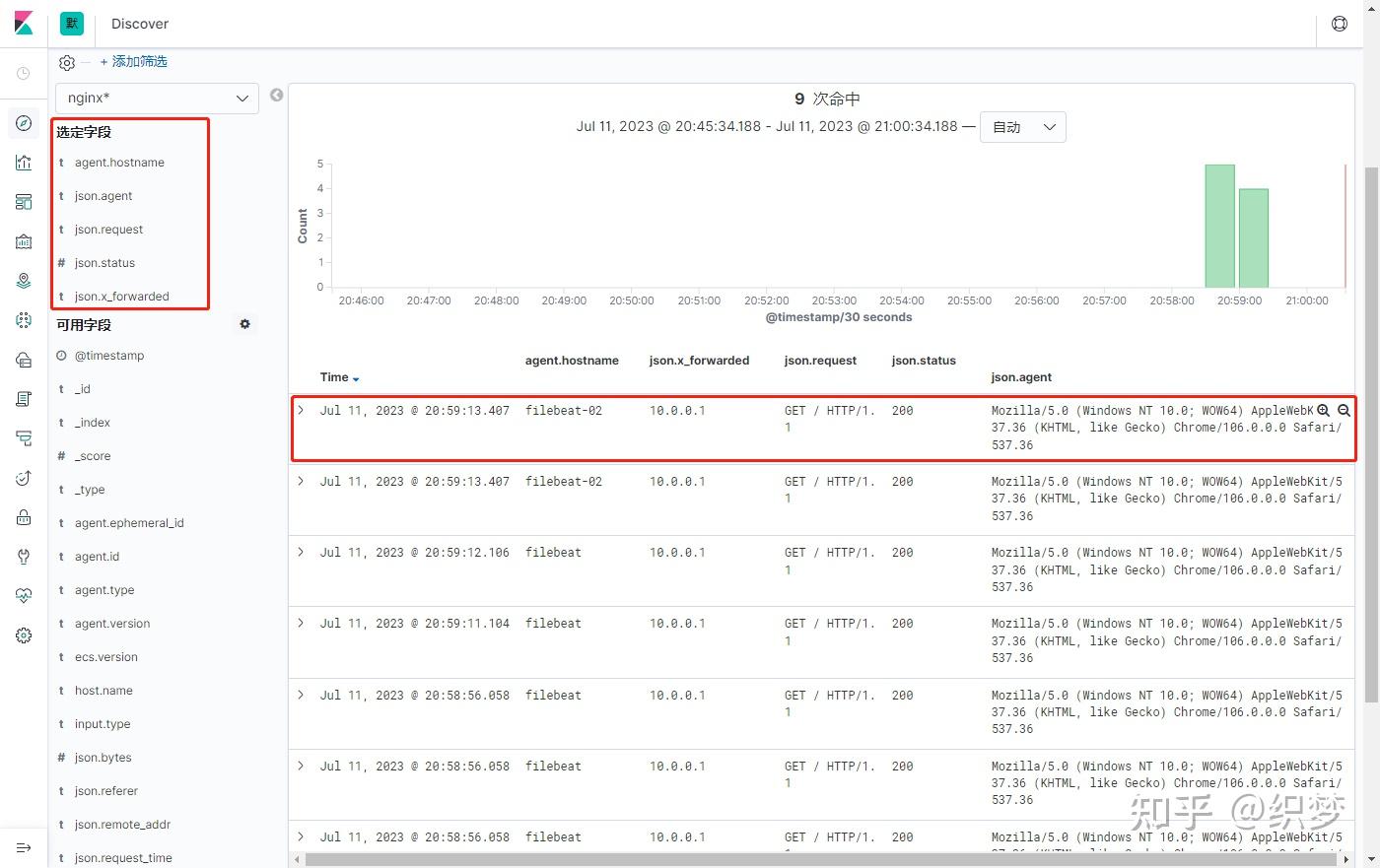Open the Management gear icon in sidebar
This screenshot has height=868, width=1380.
[24, 635]
